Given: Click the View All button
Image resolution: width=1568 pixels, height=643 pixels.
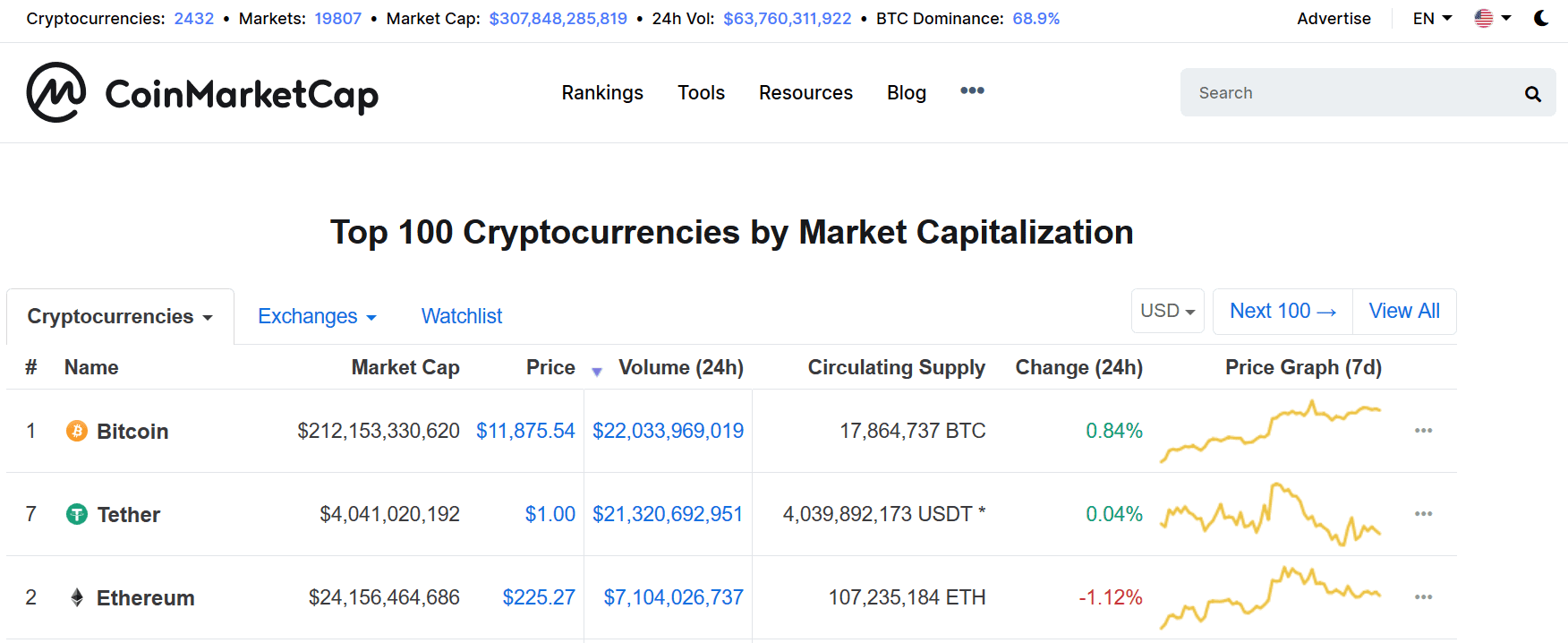Looking at the screenshot, I should (x=1404, y=311).
